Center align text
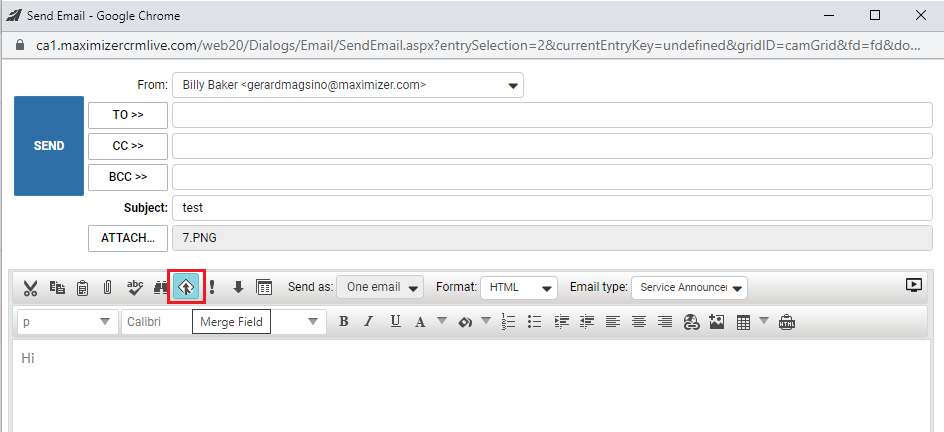Viewport: 944px width, 432px height. point(639,322)
